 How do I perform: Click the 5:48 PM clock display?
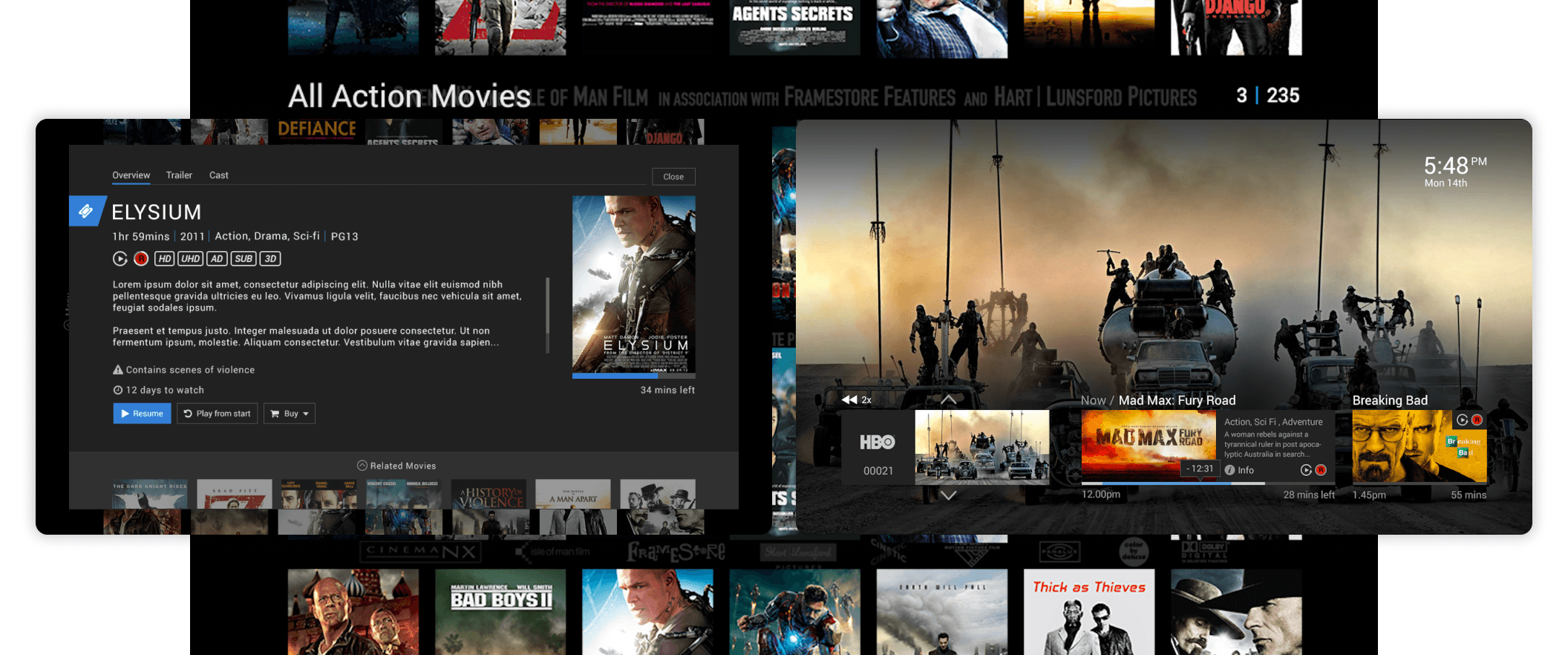pyautogui.click(x=1455, y=165)
